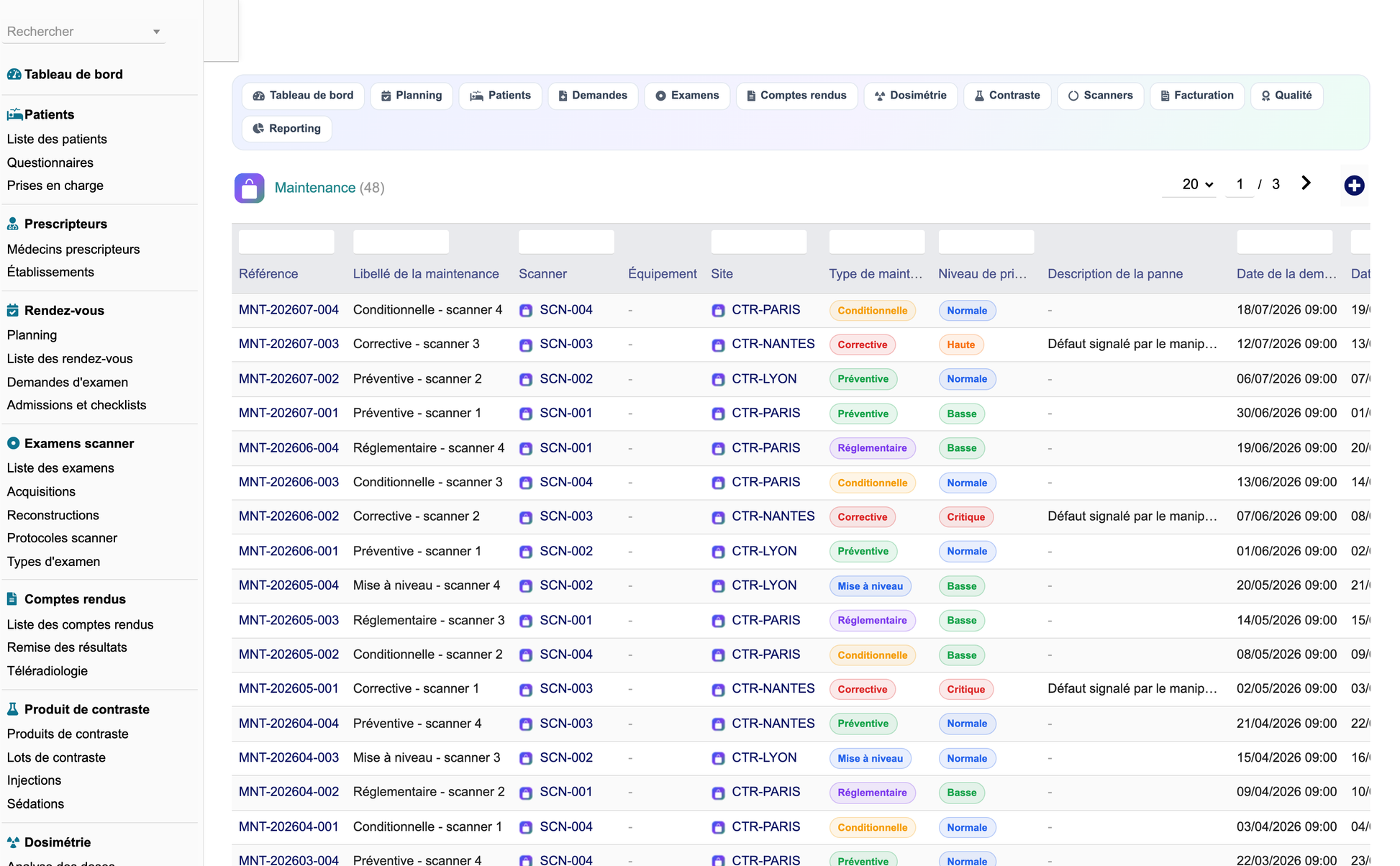Open maintenance record MNT-202605-003

click(x=288, y=620)
